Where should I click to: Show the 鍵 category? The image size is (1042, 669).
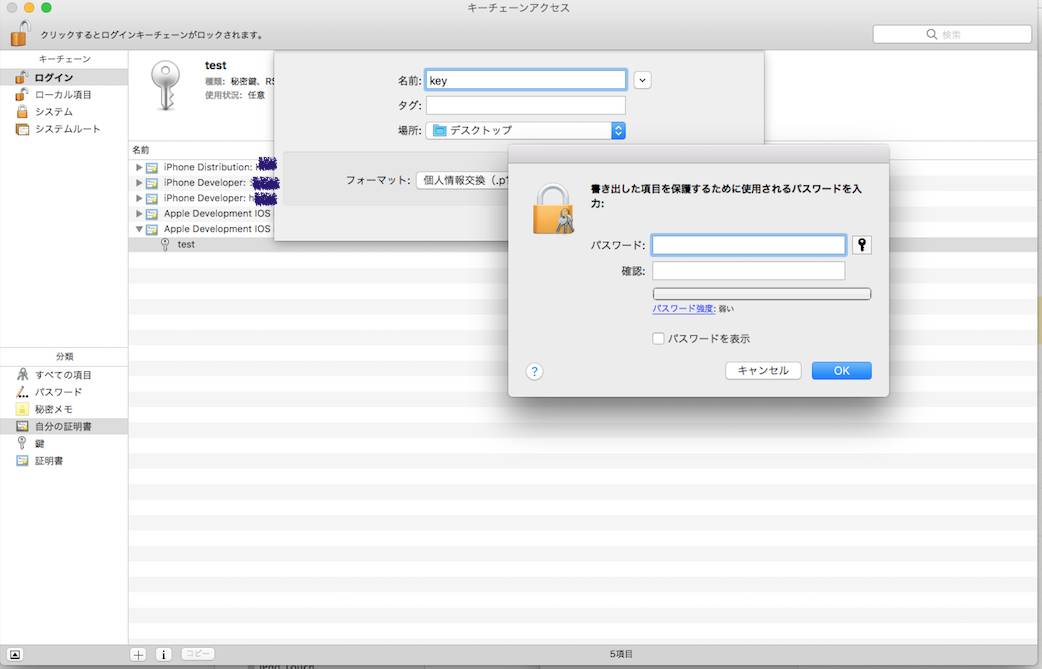pos(64,443)
